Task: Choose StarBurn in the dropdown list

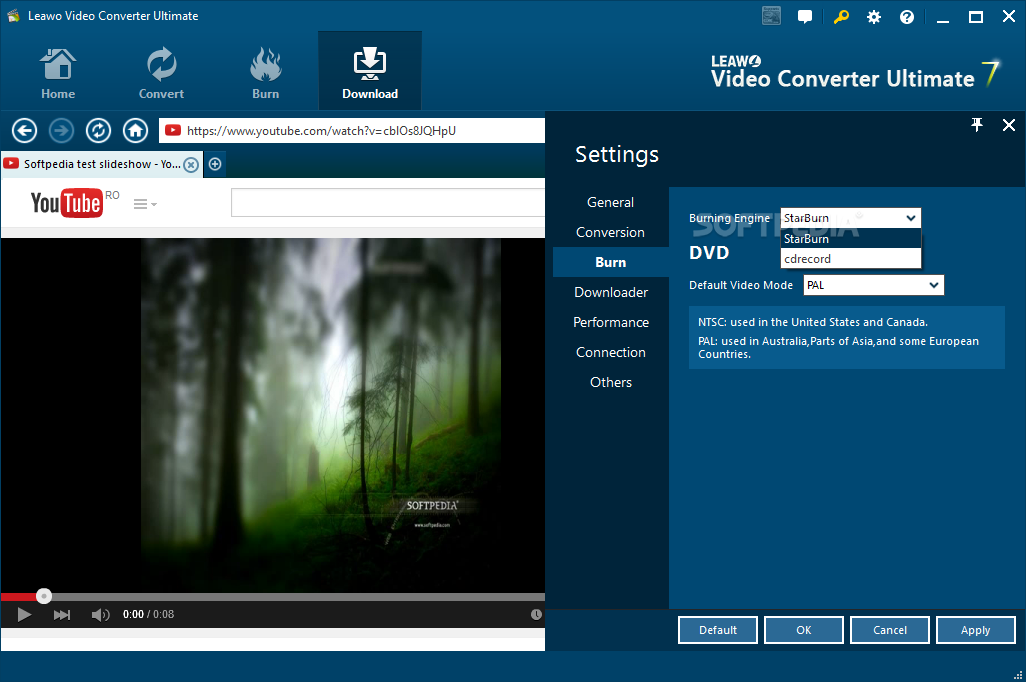Action: (851, 239)
